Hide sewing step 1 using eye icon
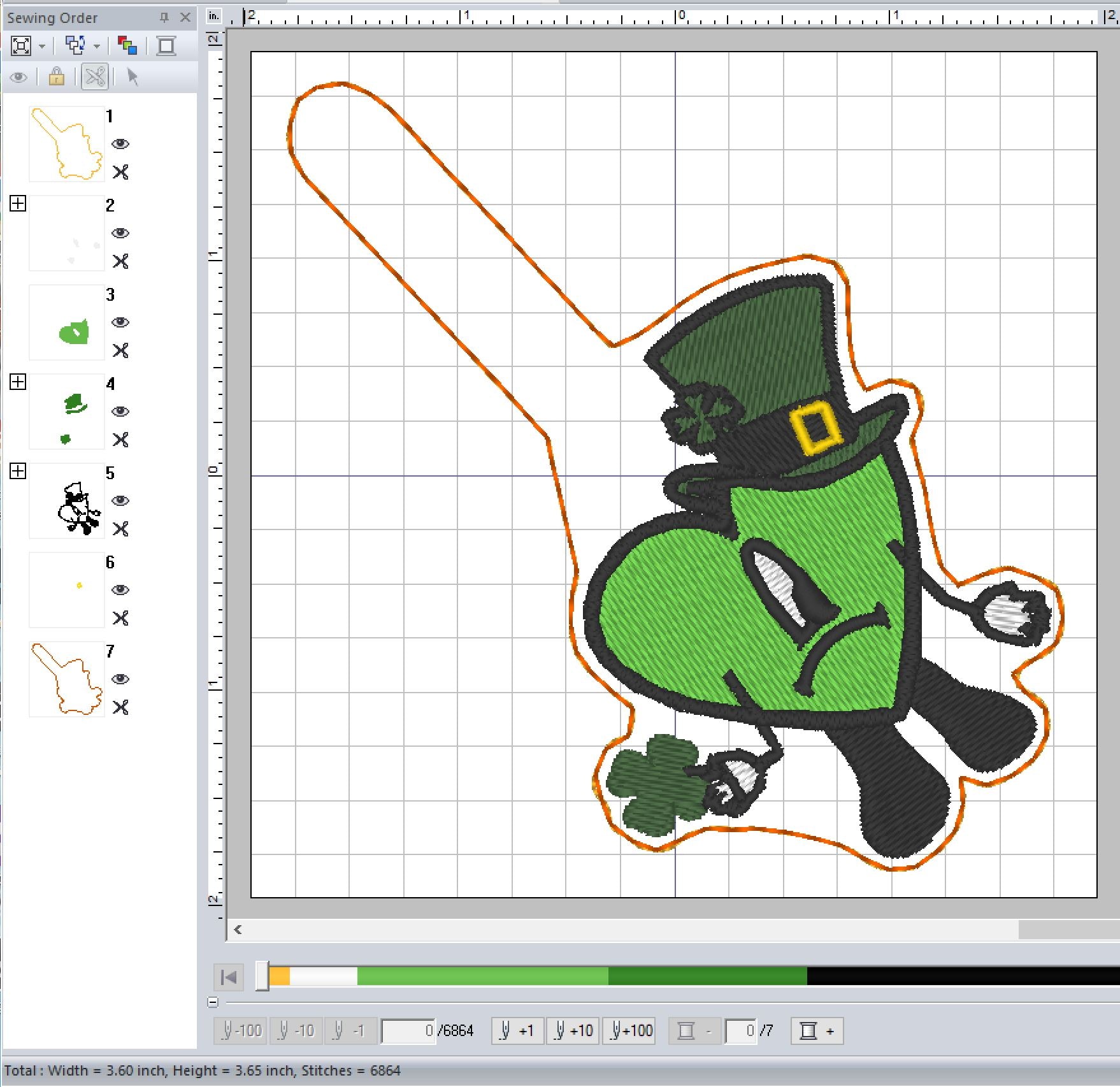This screenshot has width=1120, height=1087. point(120,144)
